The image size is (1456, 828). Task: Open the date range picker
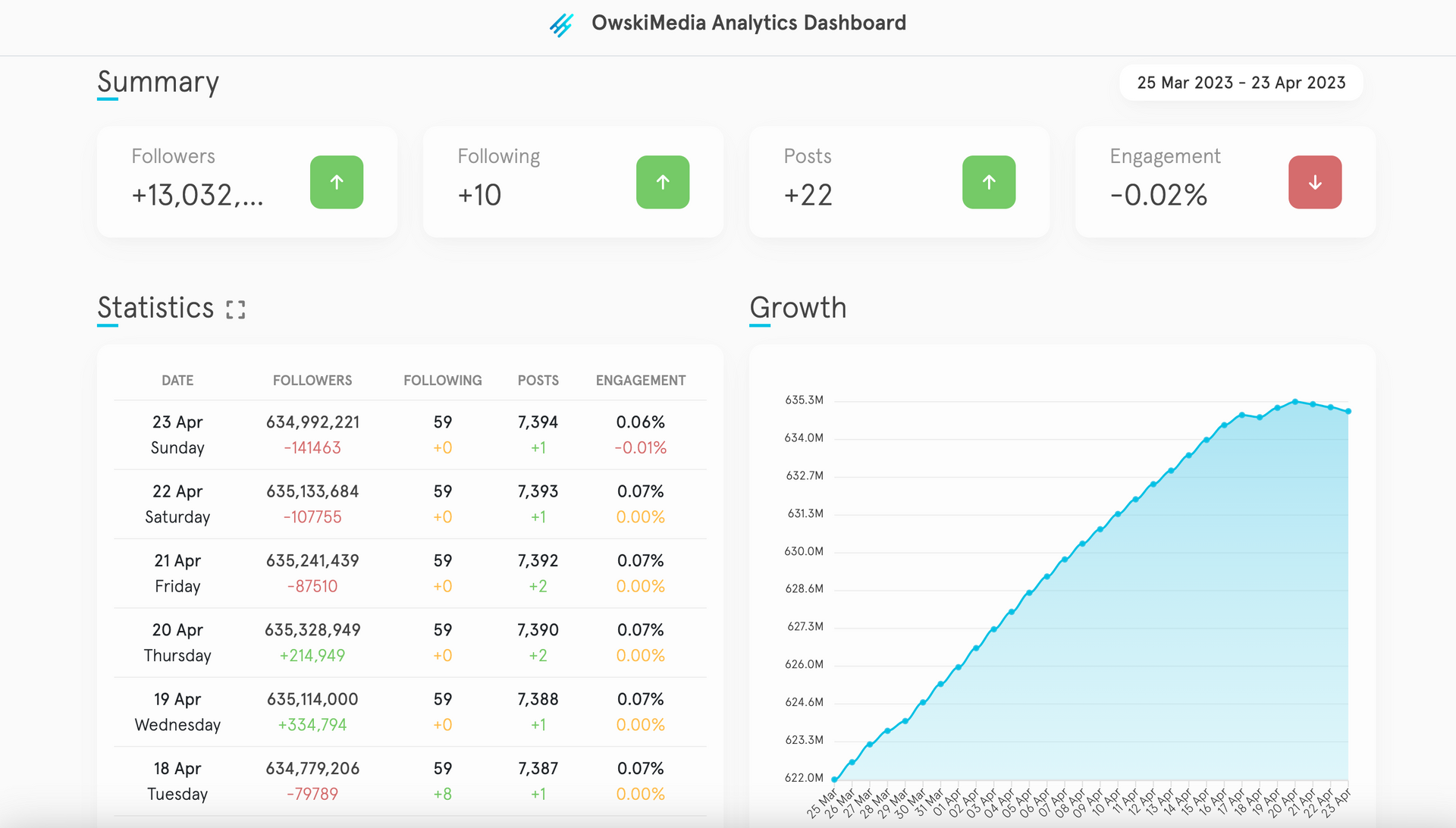point(1241,83)
